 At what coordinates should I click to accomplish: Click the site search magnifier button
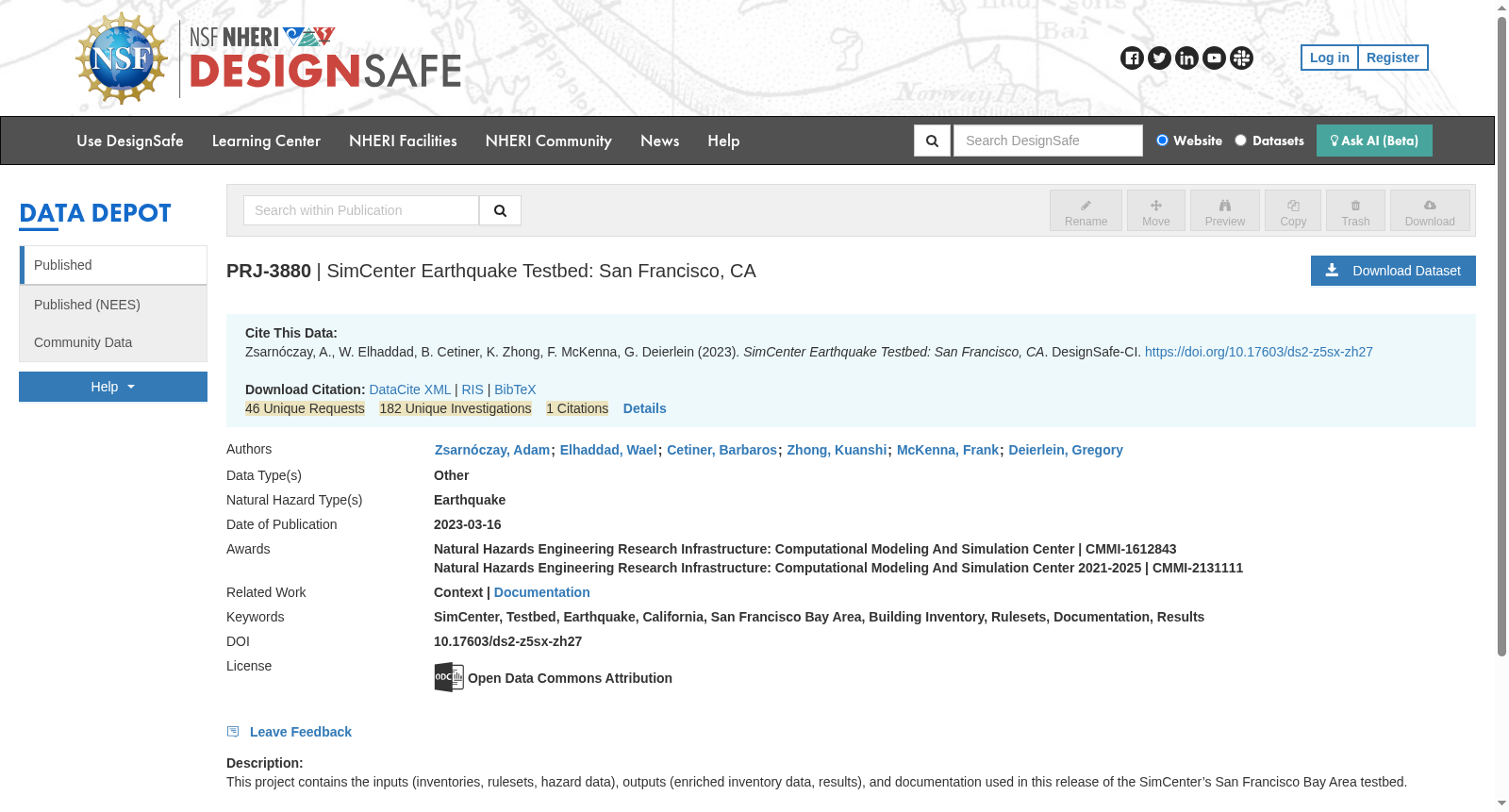[932, 141]
